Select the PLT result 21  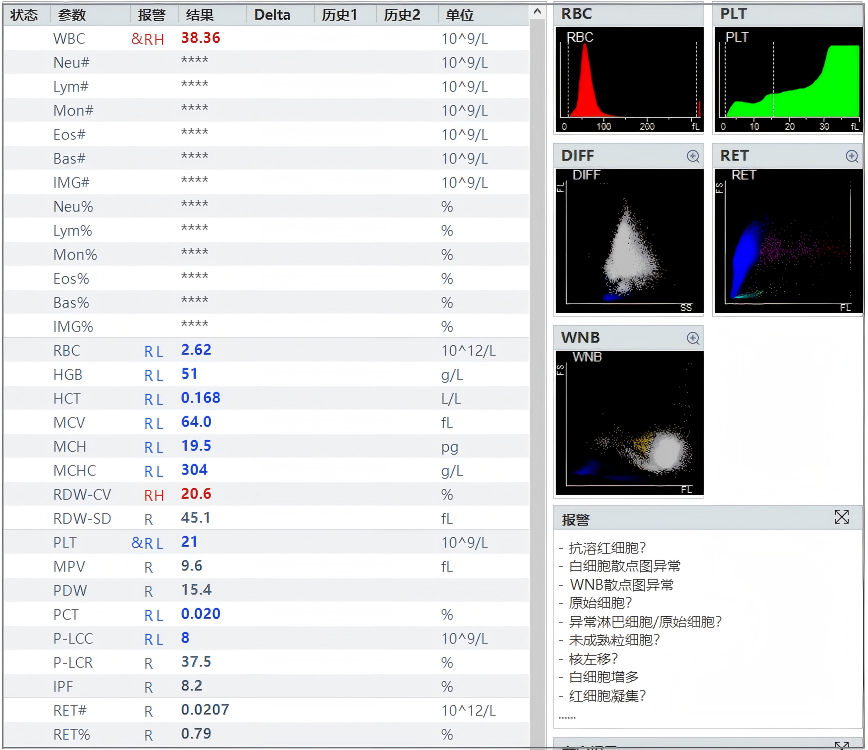pos(189,542)
